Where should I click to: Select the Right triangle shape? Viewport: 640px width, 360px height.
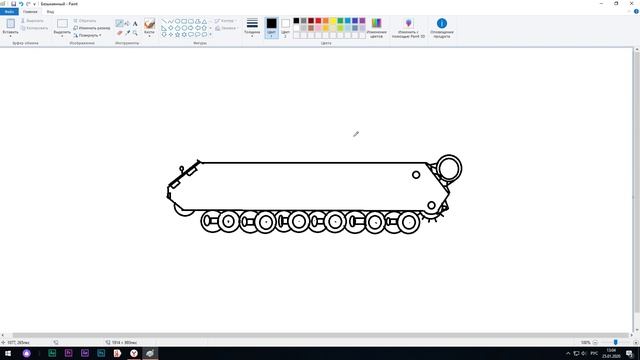[x=164, y=28]
